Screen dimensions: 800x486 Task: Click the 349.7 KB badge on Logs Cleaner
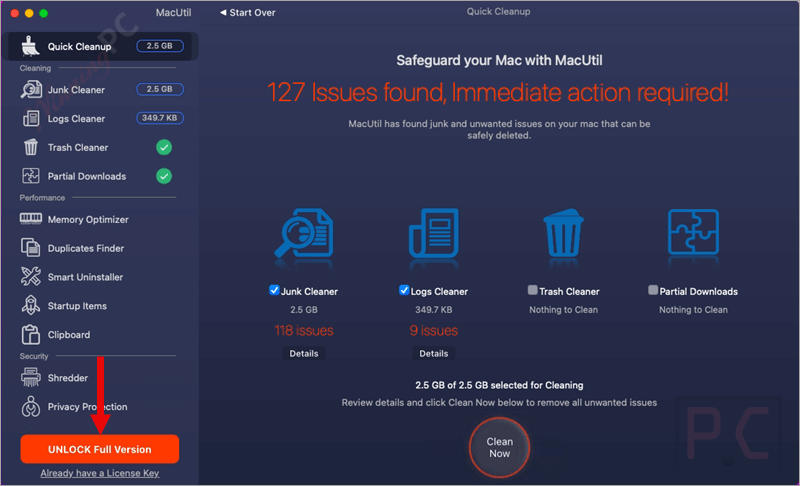tap(160, 118)
